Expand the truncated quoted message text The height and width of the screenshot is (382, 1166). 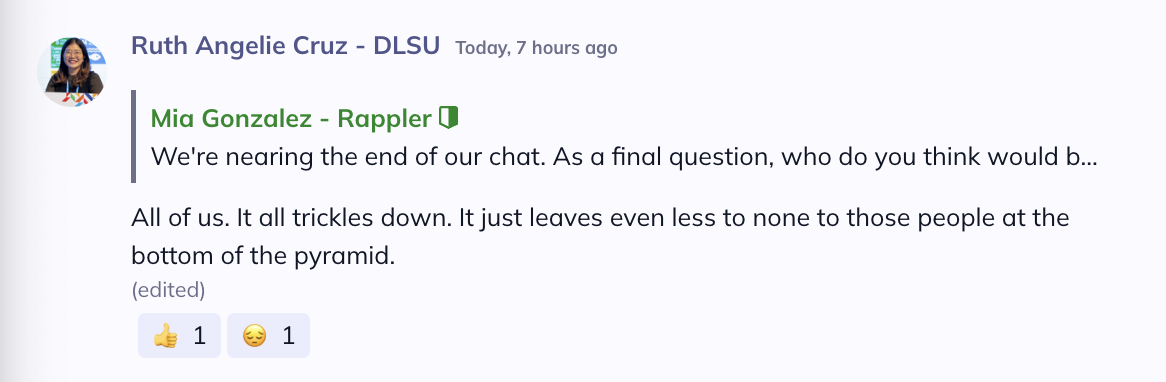tap(624, 157)
